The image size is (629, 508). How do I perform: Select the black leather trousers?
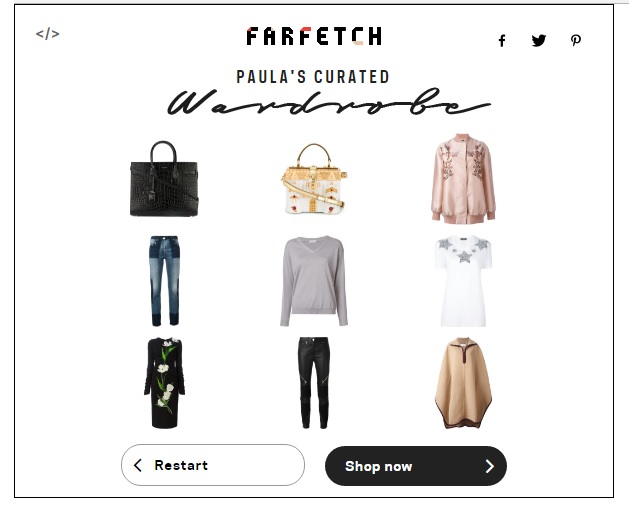pos(314,383)
